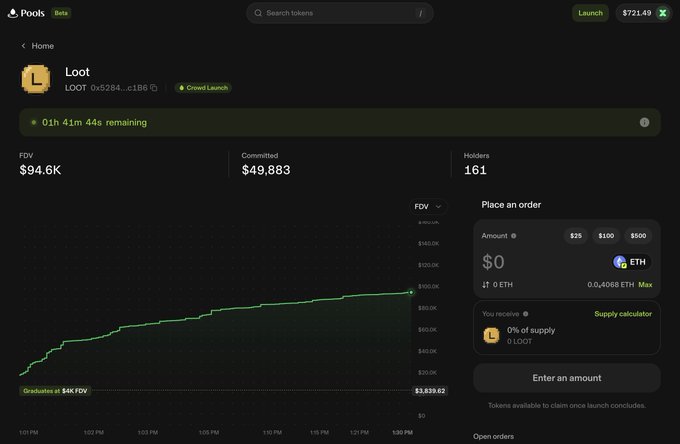Viewport: 680px width, 444px height.
Task: Return to Home
Action: (42, 46)
